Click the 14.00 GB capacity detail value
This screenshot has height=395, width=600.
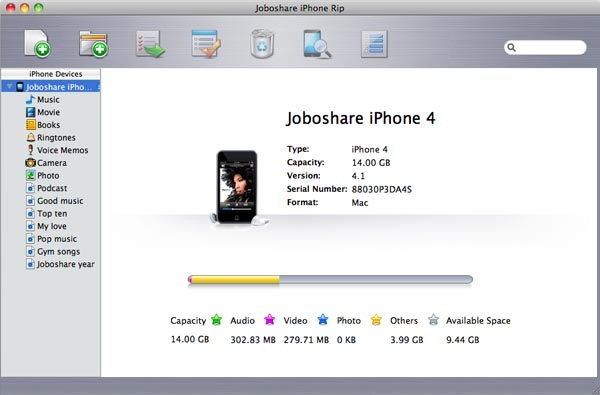[371, 163]
